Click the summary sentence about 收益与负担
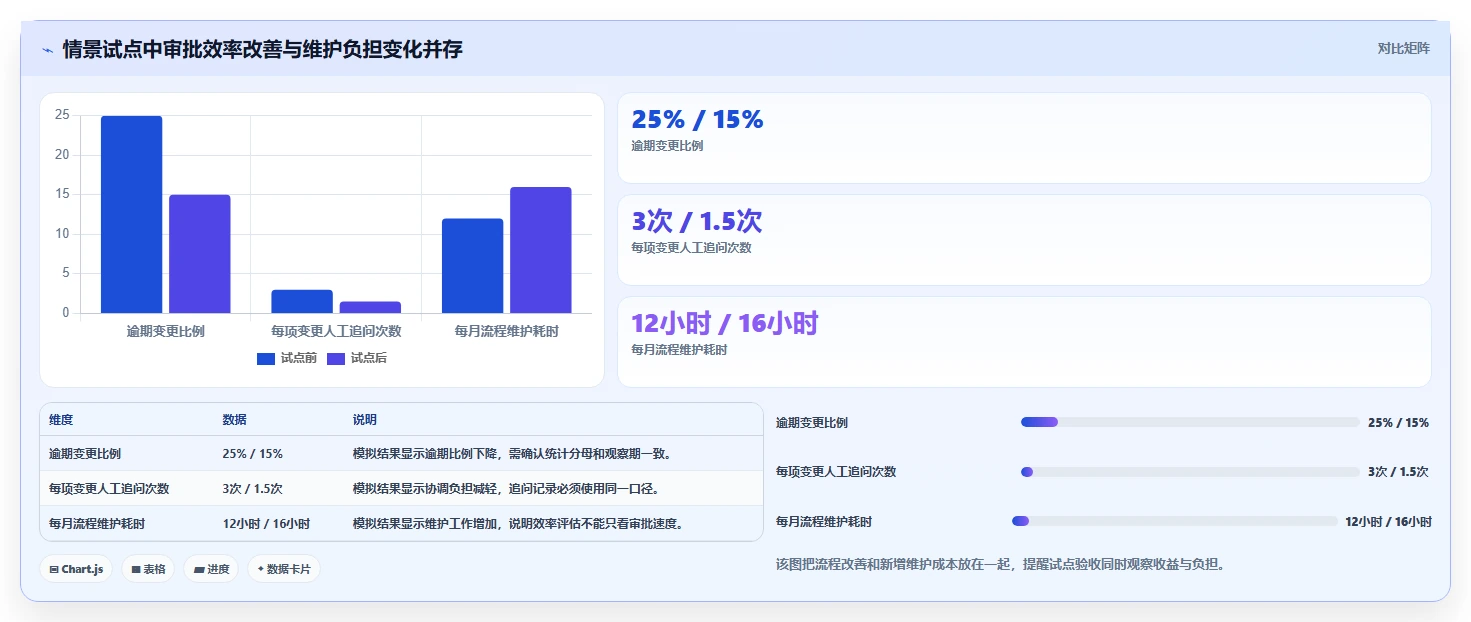The width and height of the screenshot is (1471, 622). (x=1001, y=564)
